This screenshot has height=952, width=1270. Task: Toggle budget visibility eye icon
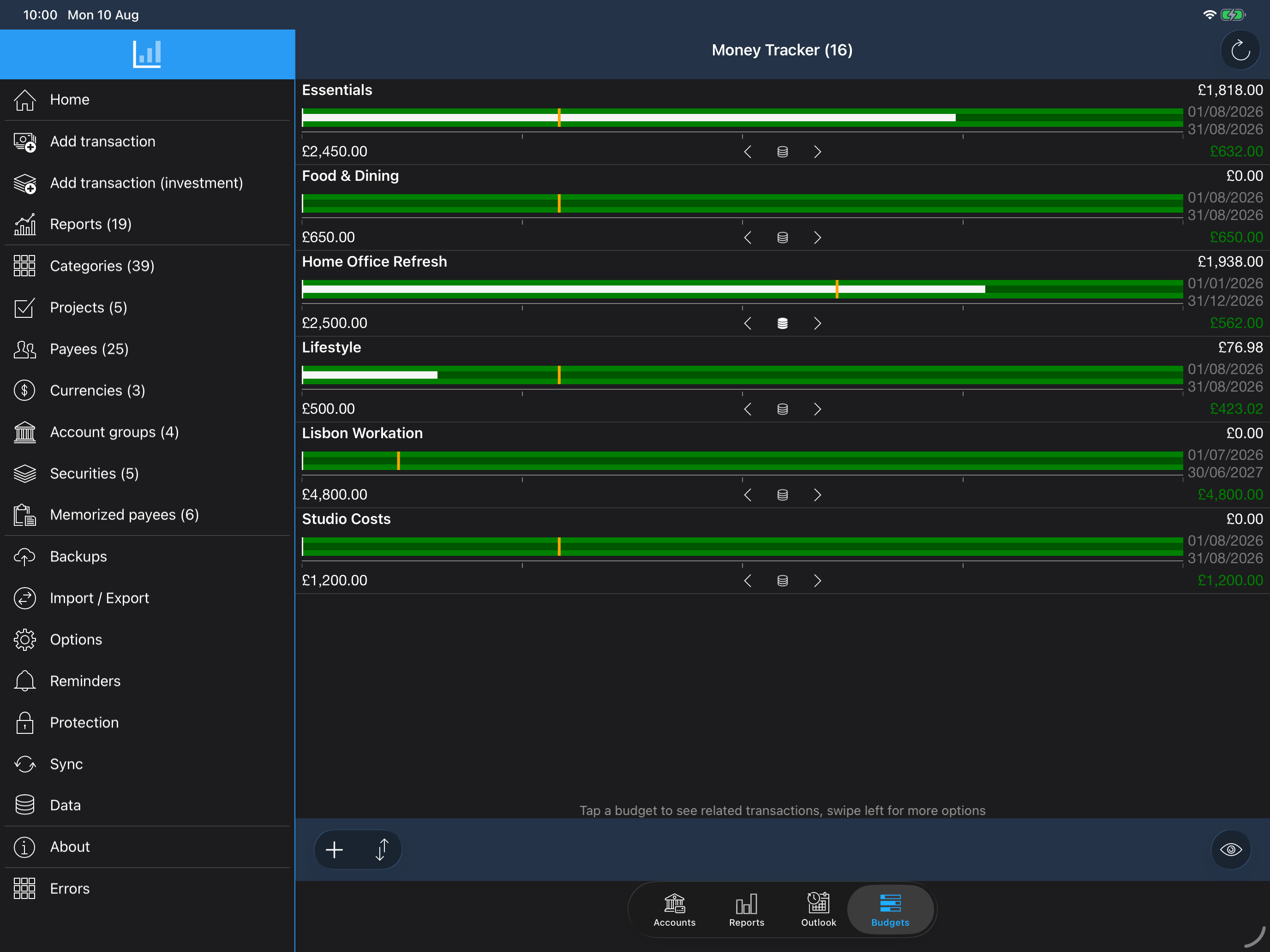1230,849
